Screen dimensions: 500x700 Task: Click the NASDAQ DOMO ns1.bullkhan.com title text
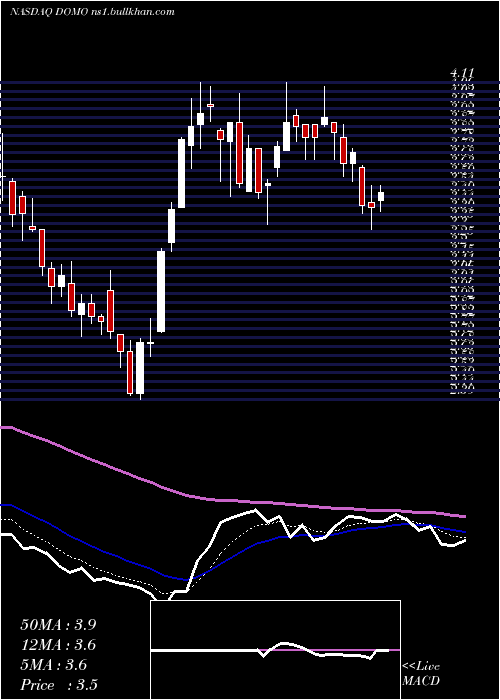[x=92, y=12]
